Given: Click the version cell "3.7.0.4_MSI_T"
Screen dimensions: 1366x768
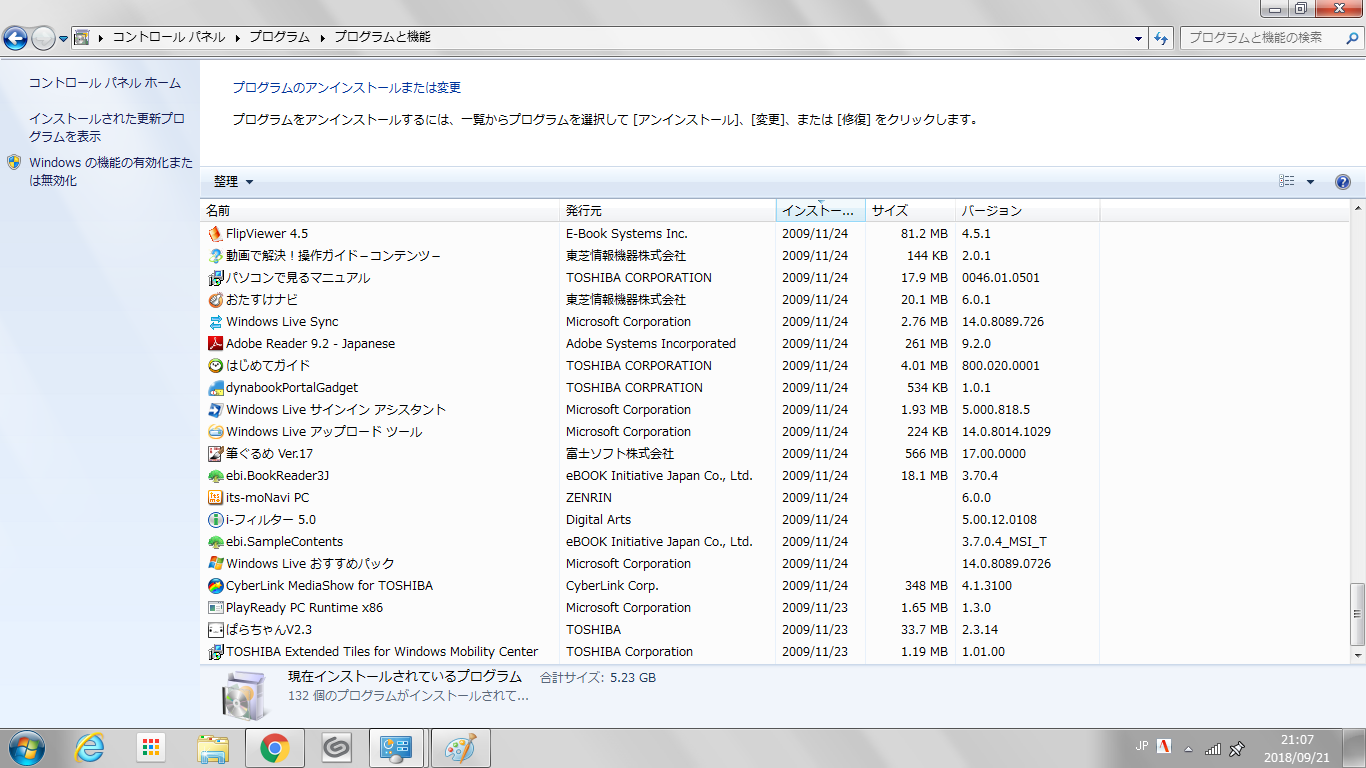Looking at the screenshot, I should click(1004, 542).
